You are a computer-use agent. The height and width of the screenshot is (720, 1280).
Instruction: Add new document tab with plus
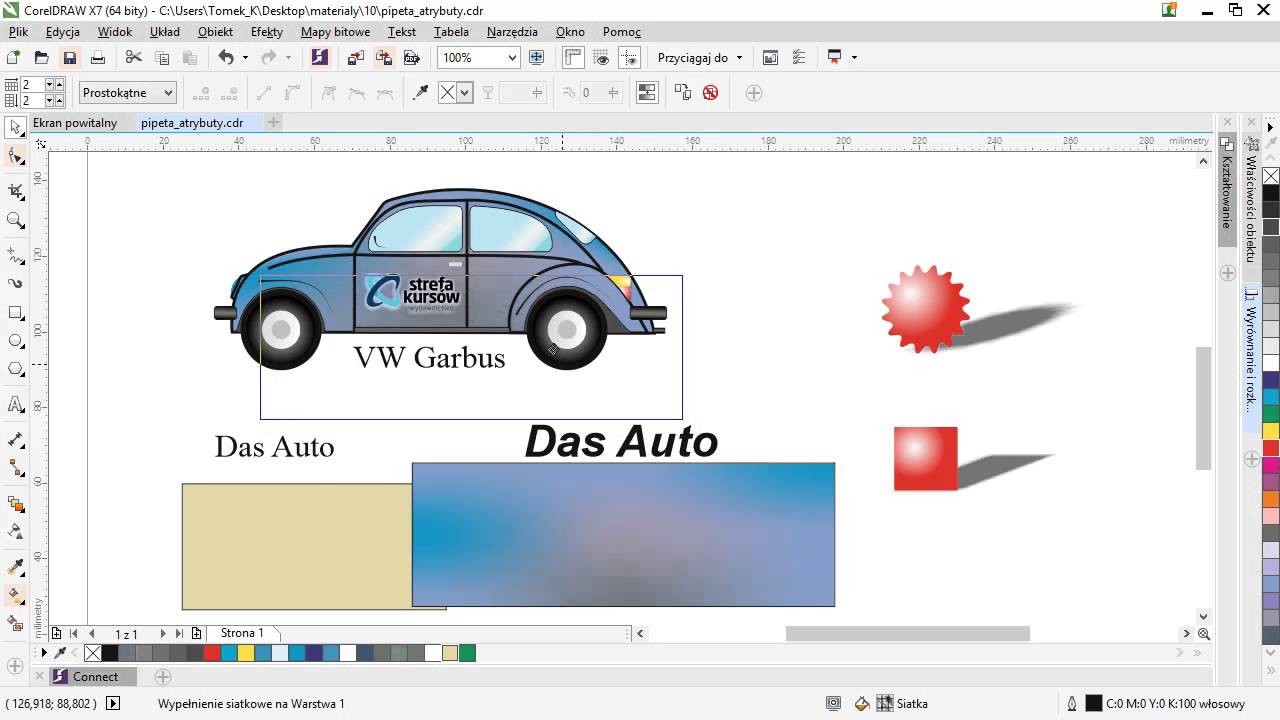273,123
